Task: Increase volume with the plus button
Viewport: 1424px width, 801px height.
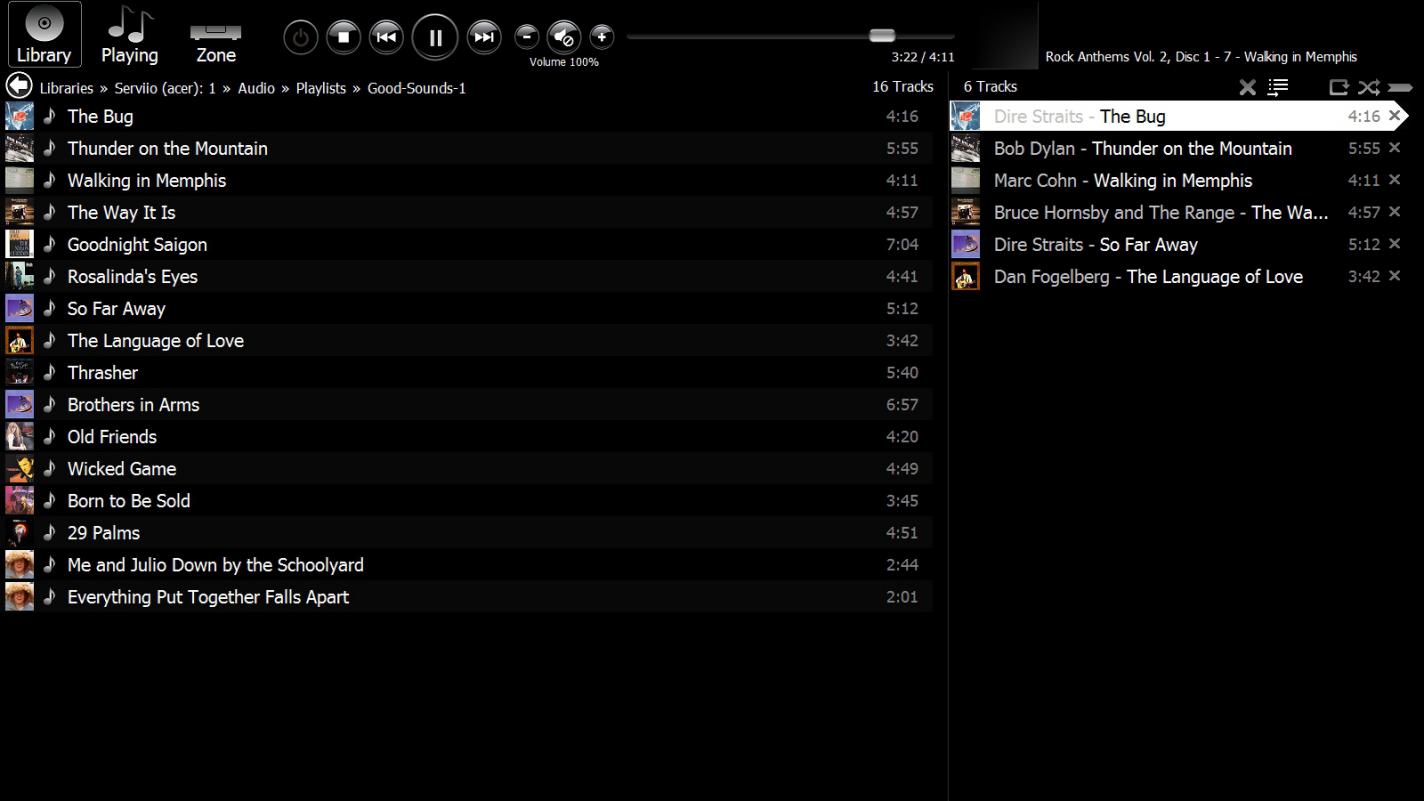Action: [601, 37]
